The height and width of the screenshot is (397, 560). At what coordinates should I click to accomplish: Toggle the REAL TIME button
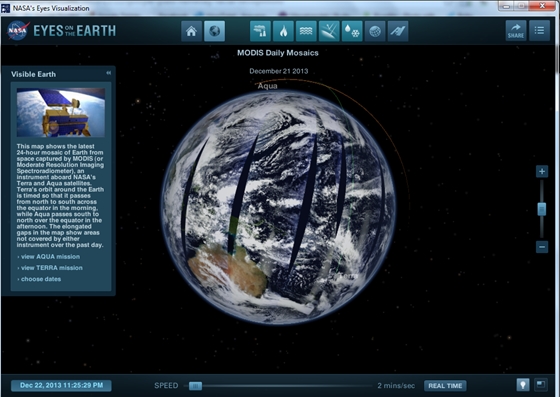tap(445, 386)
